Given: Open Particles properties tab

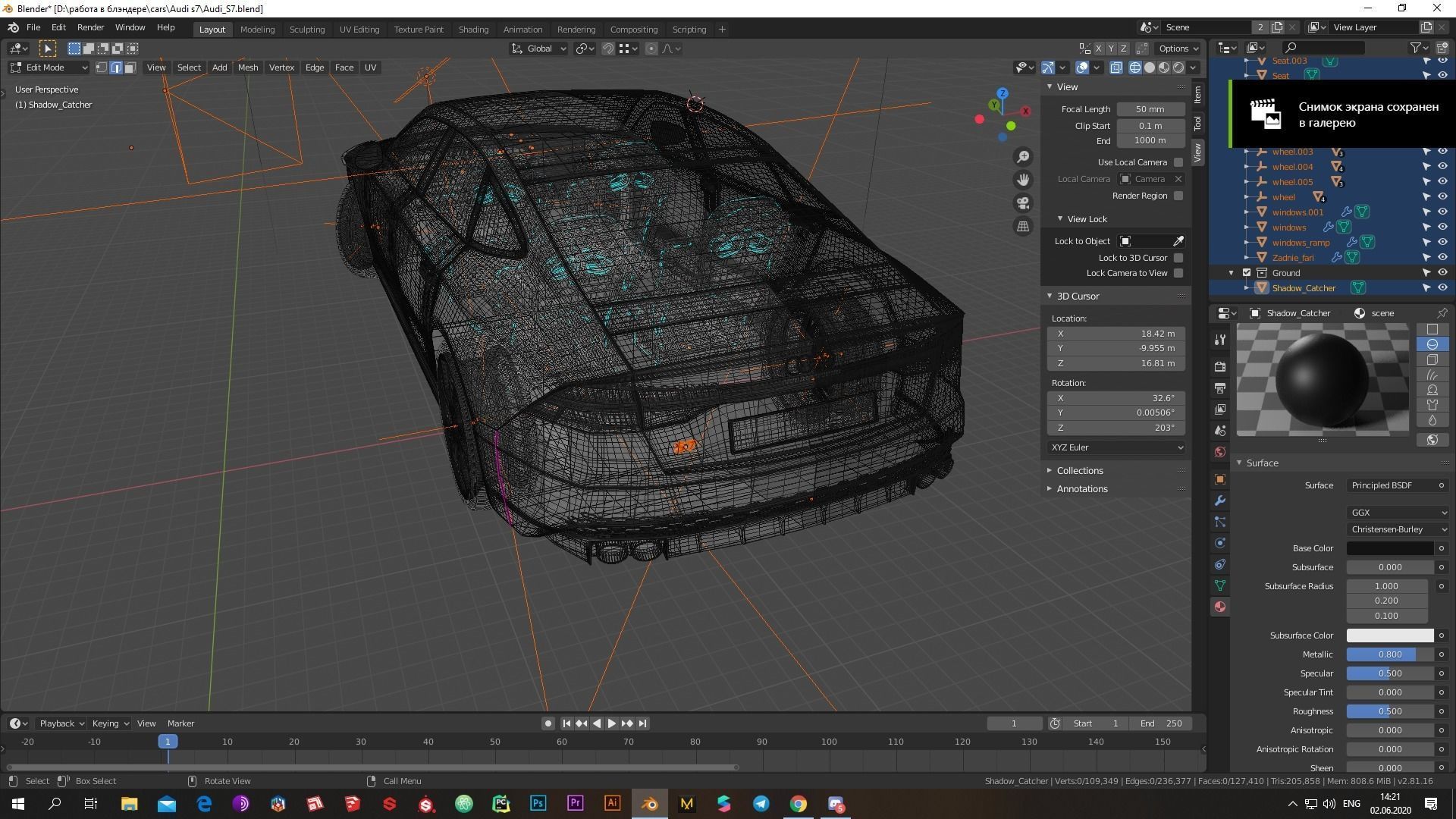Looking at the screenshot, I should click(x=1219, y=522).
